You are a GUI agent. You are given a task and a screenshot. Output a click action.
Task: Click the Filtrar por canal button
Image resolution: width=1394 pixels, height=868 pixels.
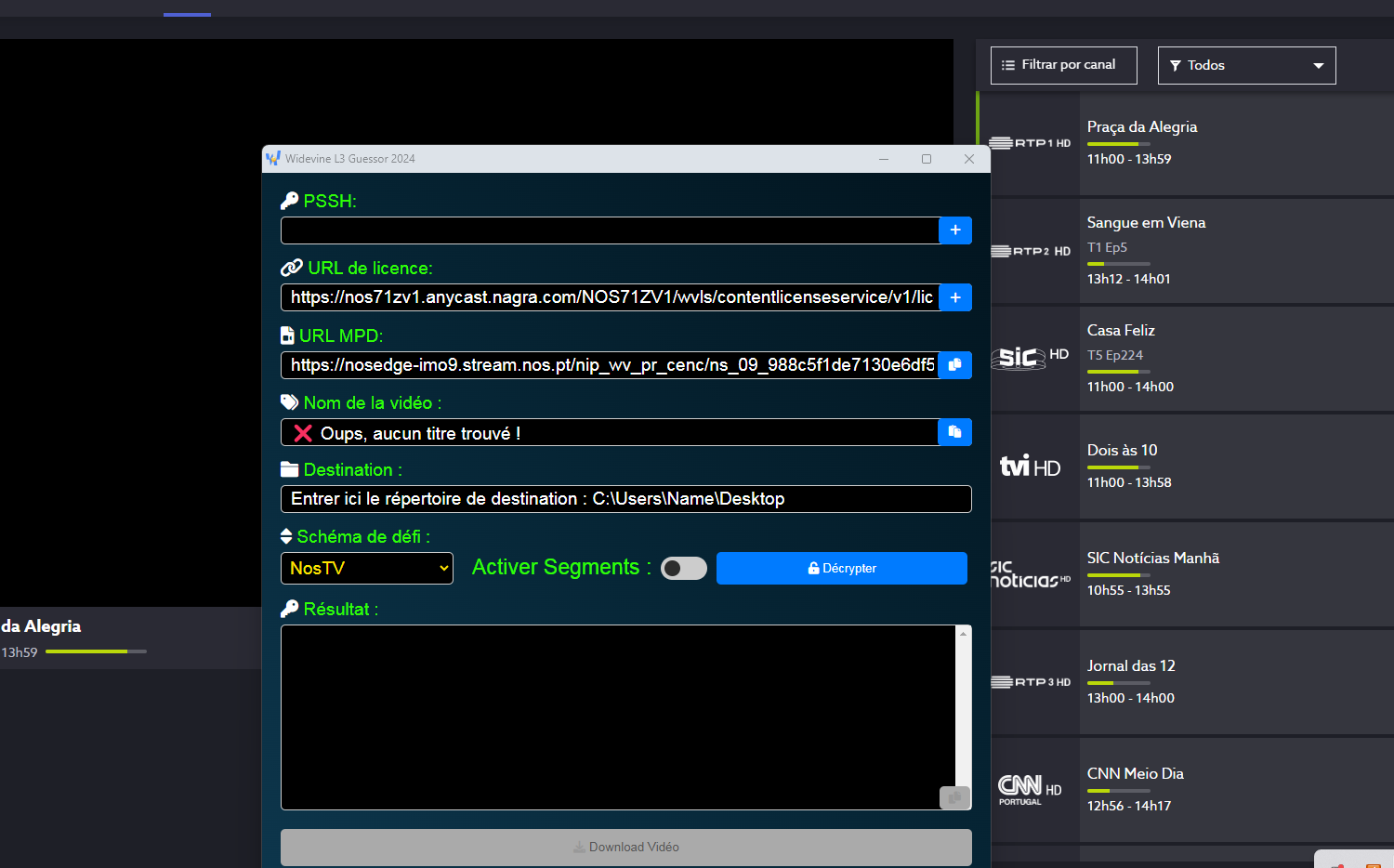tap(1064, 65)
